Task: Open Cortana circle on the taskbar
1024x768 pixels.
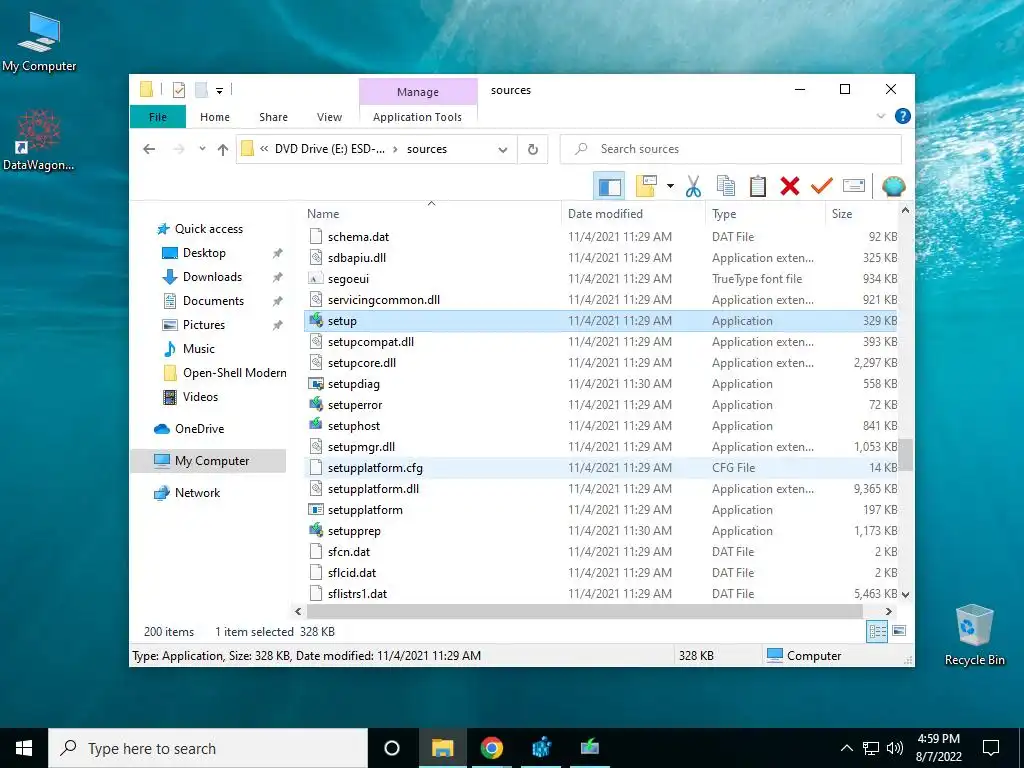Action: (391, 748)
